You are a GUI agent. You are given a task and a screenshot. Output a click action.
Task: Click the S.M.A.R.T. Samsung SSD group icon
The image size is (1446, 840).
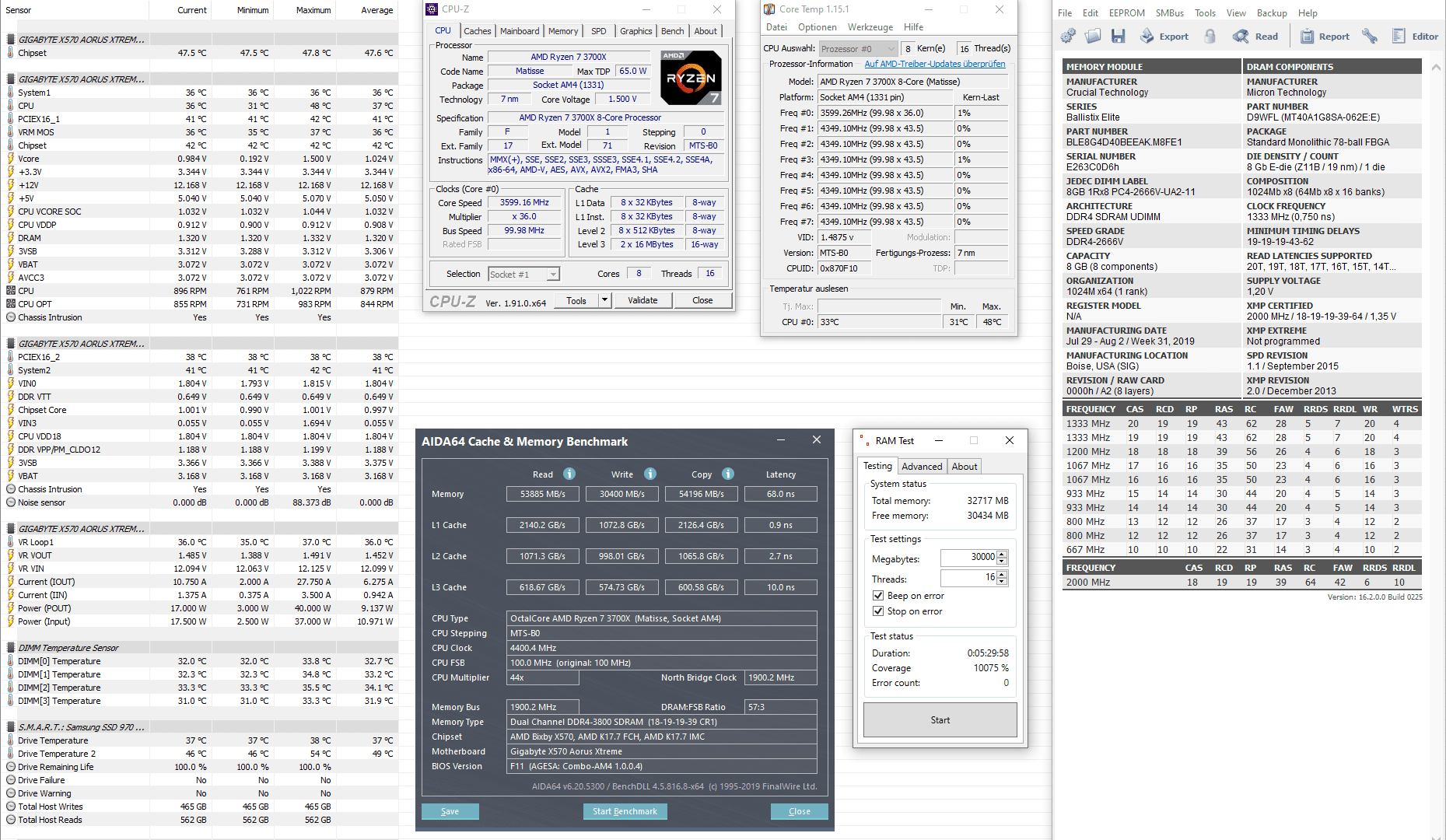[11, 727]
